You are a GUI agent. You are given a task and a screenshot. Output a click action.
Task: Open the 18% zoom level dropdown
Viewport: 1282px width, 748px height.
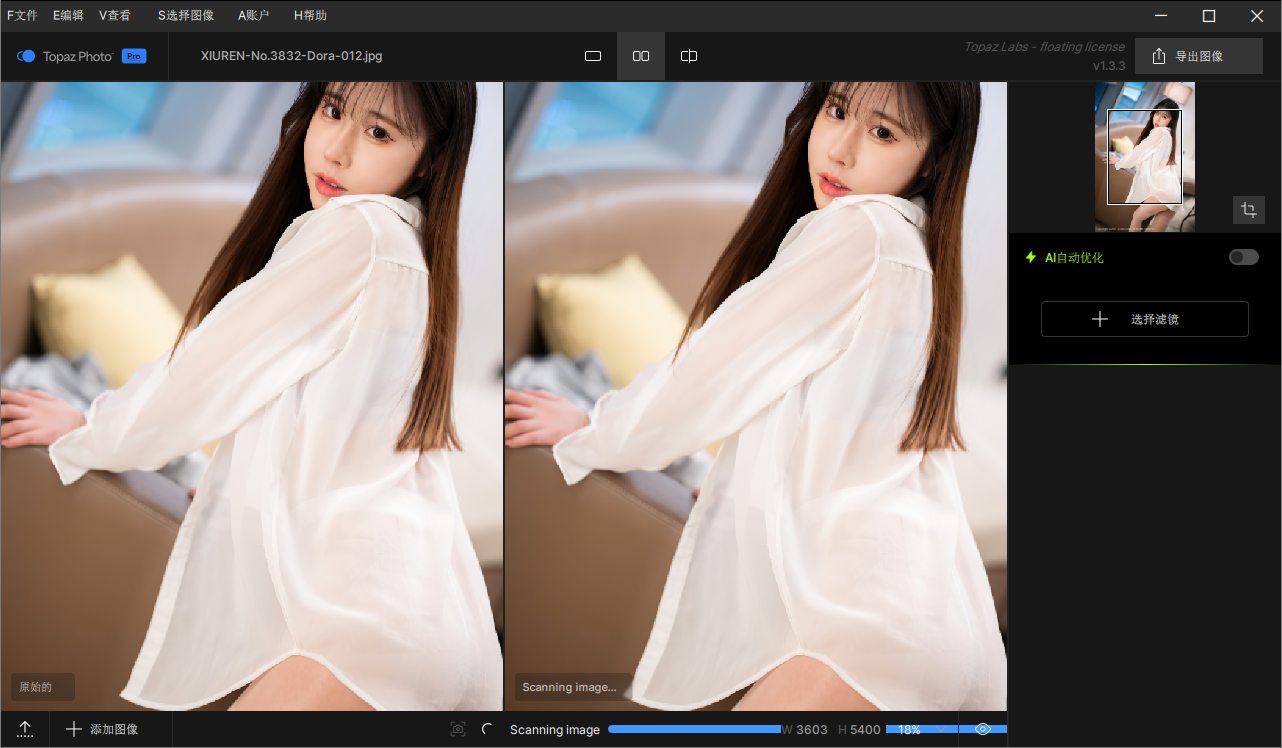click(922, 729)
